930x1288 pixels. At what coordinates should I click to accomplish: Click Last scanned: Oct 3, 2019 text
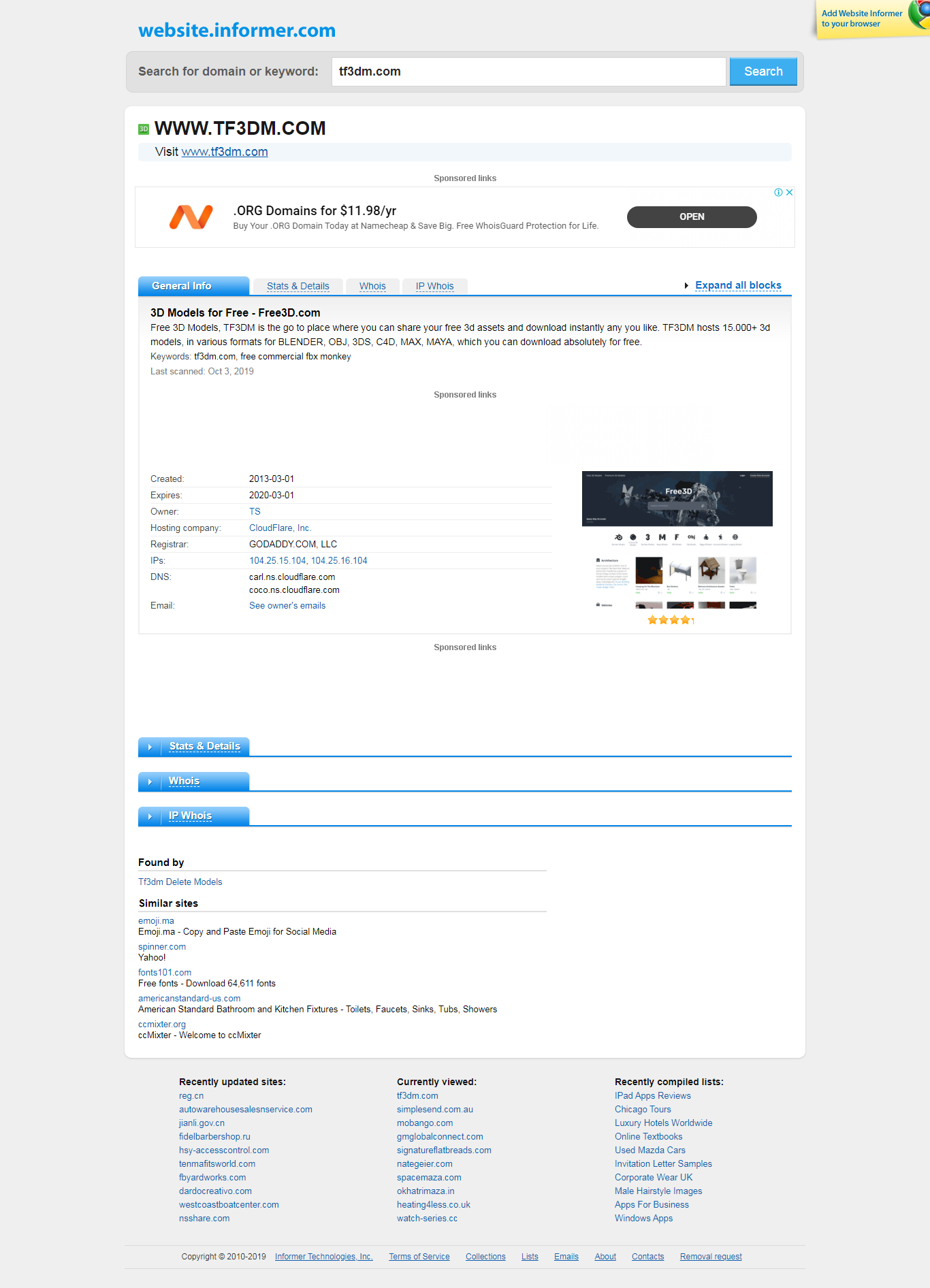pyautogui.click(x=202, y=372)
